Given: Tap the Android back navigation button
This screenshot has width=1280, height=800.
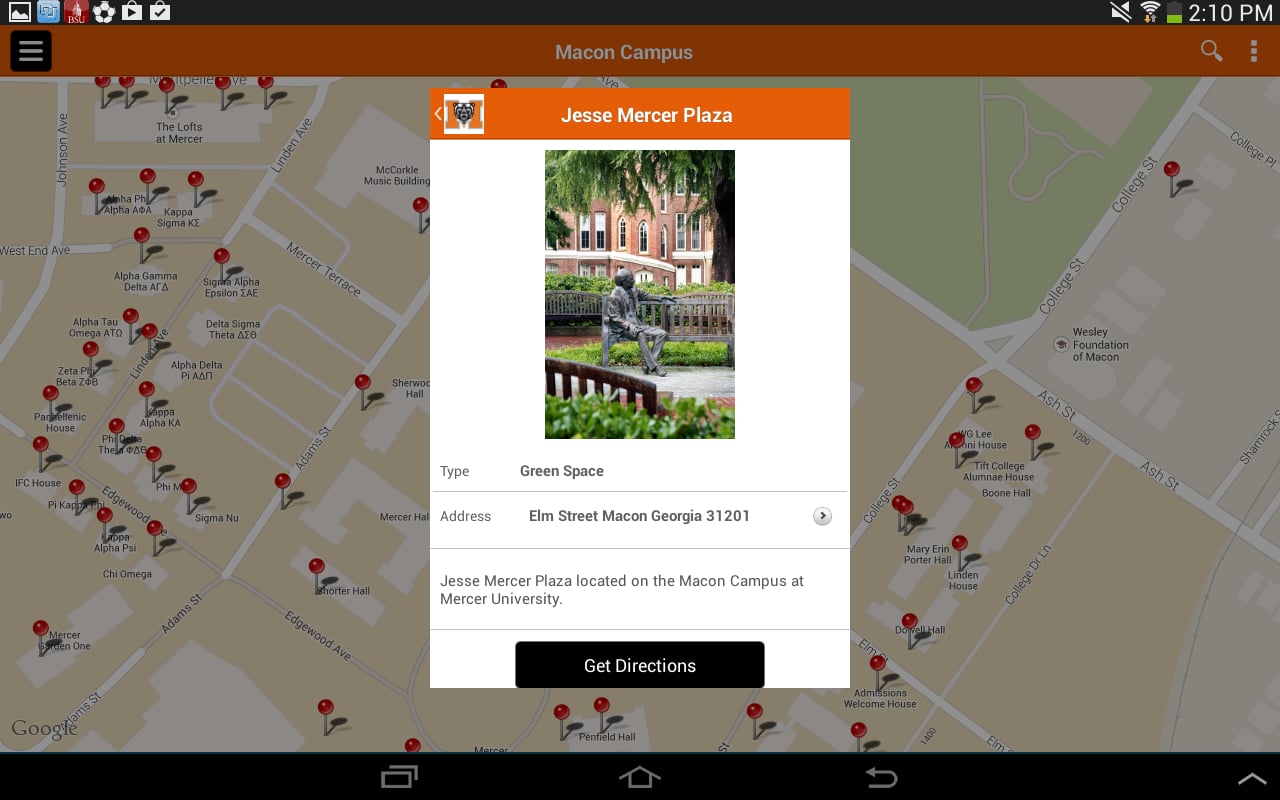Looking at the screenshot, I should click(880, 777).
